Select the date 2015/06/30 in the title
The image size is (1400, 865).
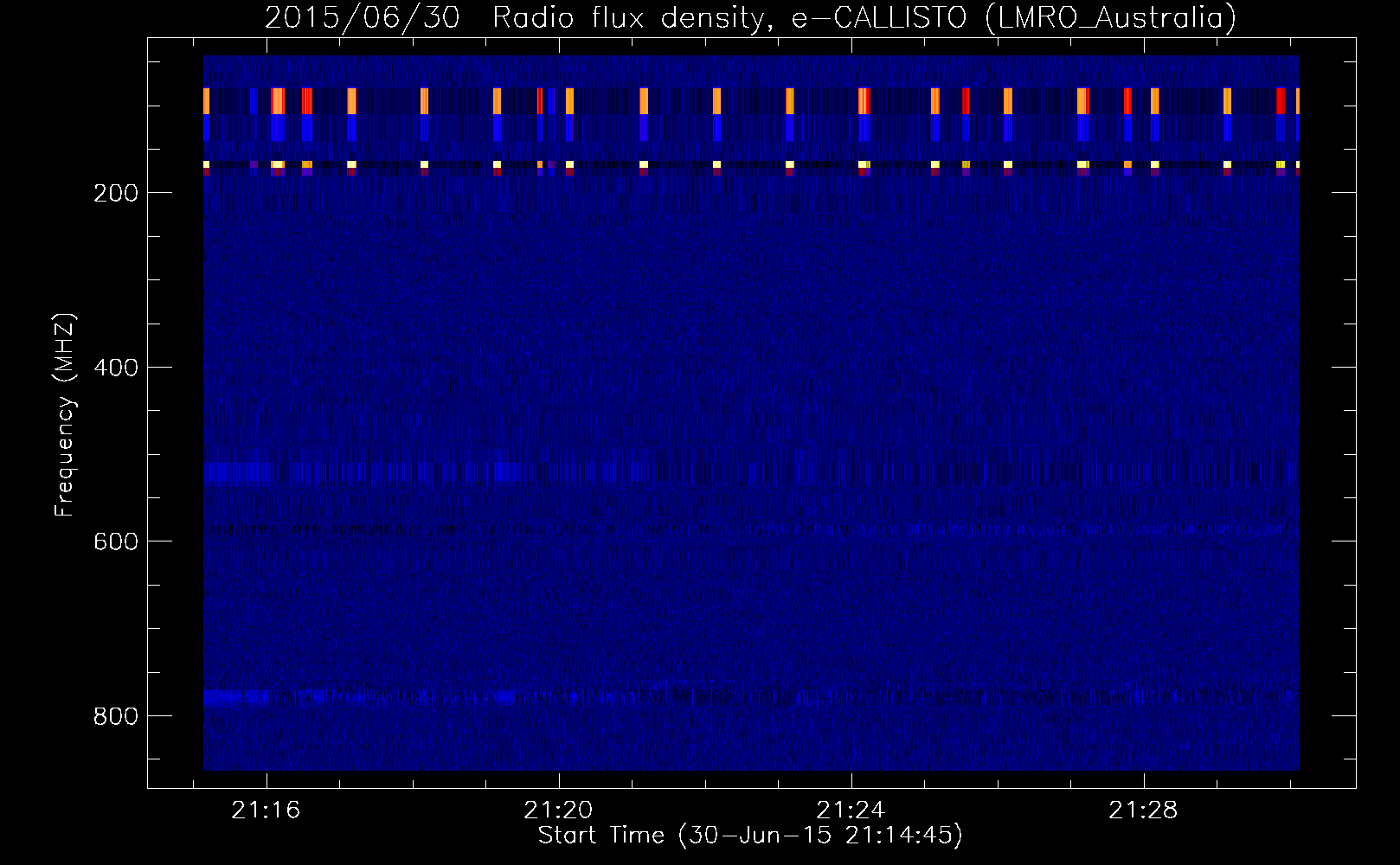coord(362,18)
